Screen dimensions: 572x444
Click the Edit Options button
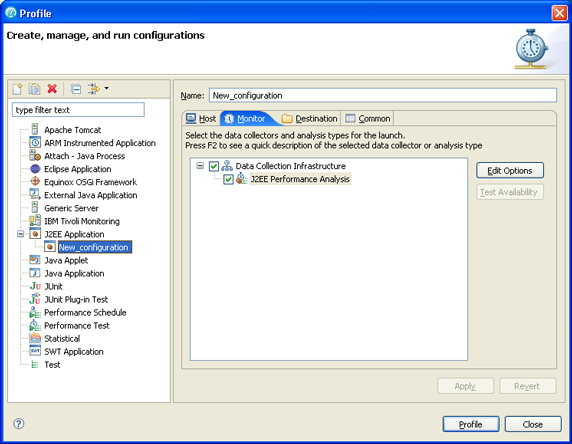coord(510,171)
